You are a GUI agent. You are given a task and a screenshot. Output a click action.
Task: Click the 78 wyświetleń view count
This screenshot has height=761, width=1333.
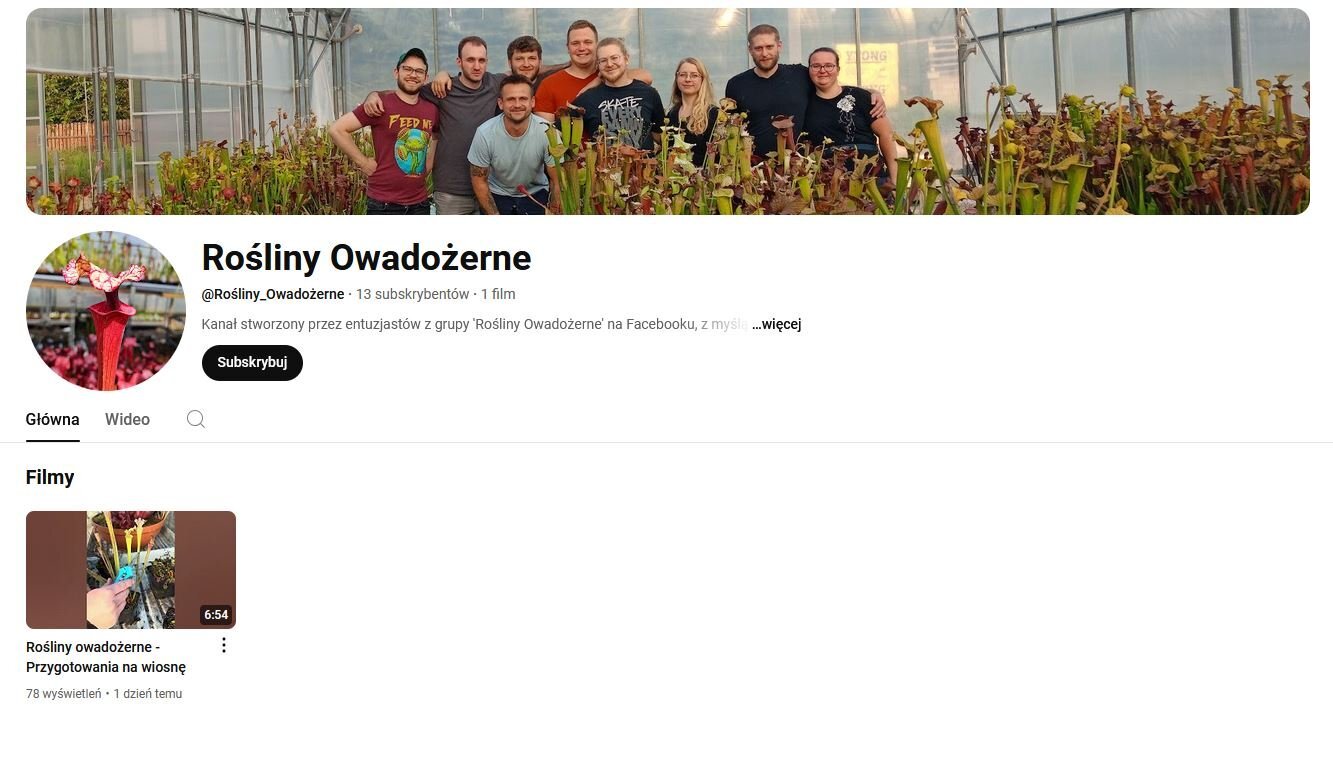coord(64,693)
